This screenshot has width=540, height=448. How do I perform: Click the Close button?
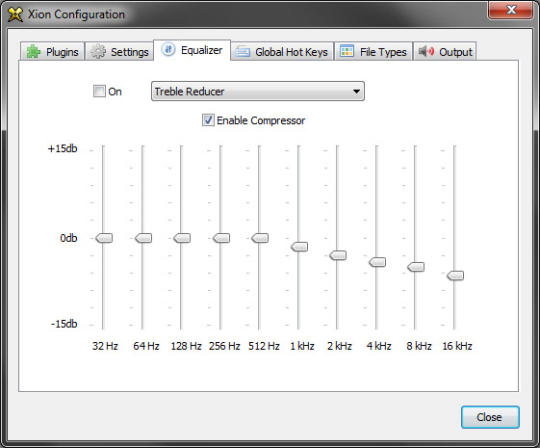point(490,417)
